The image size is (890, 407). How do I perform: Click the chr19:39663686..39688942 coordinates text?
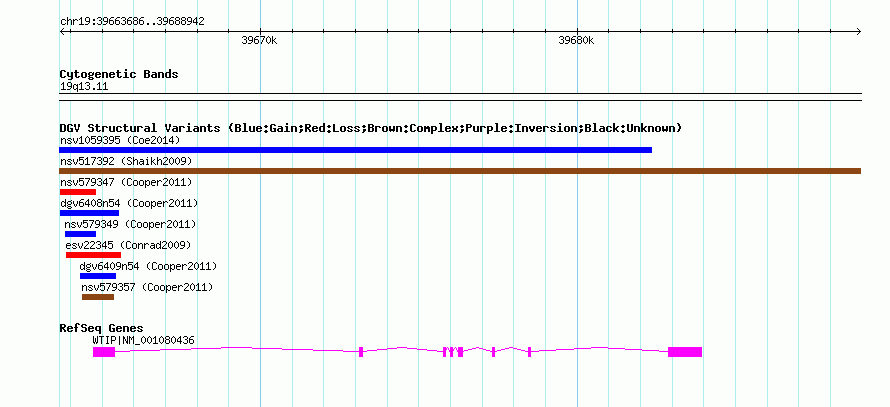point(132,22)
